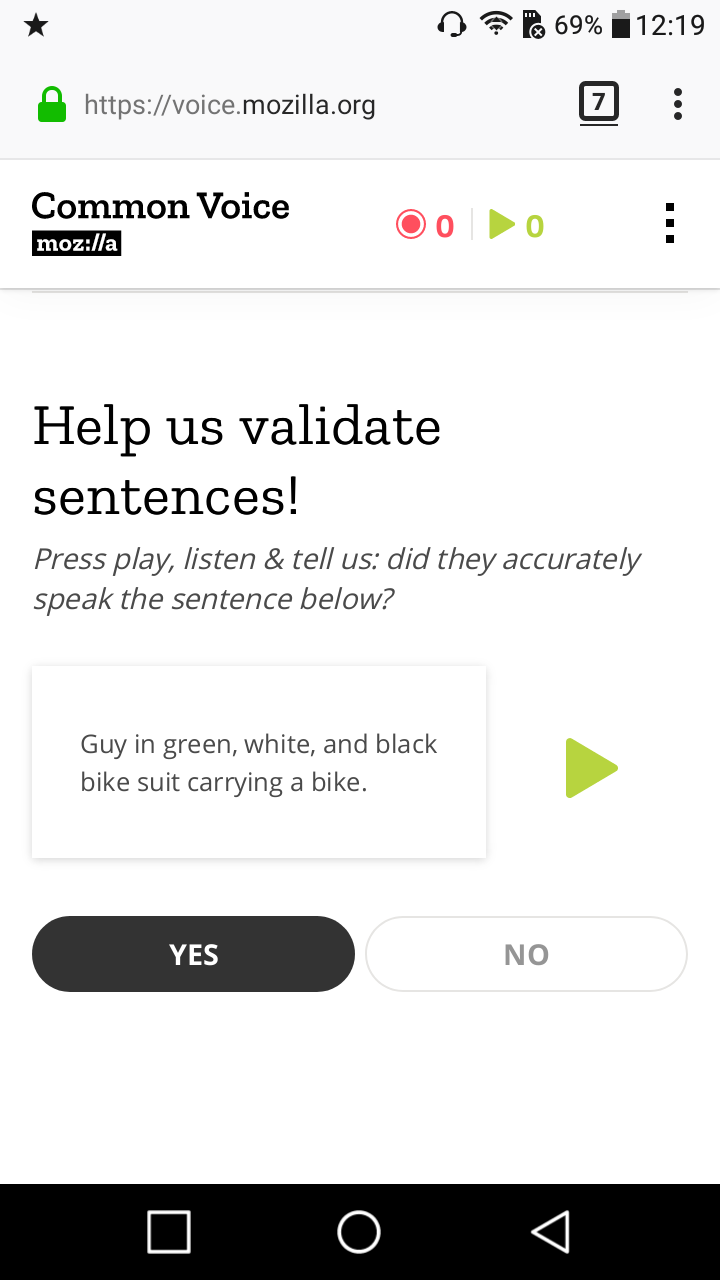Tap the Android back navigation button

click(551, 1232)
